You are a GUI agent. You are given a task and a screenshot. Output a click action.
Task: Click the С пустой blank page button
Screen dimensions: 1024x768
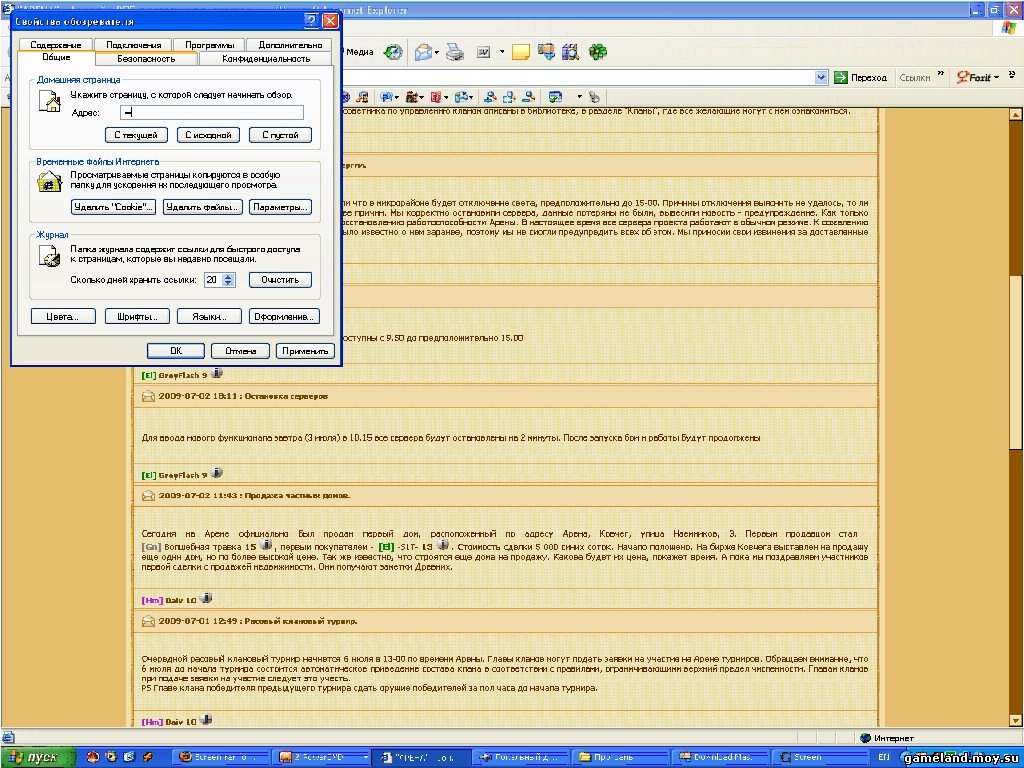click(280, 135)
